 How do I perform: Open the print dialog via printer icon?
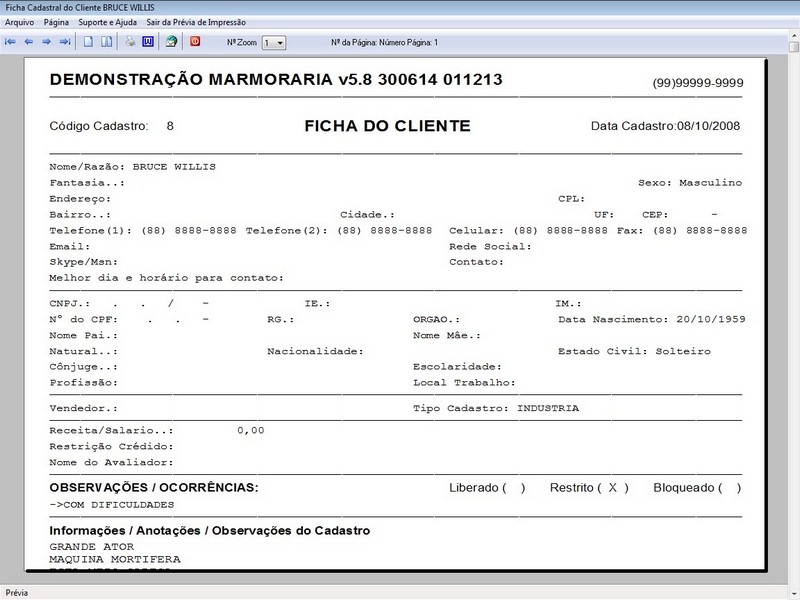[x=128, y=41]
